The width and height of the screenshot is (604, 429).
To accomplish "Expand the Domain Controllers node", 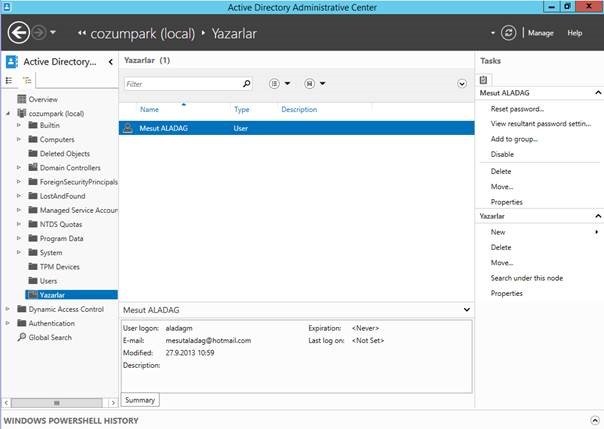I will (x=18, y=168).
